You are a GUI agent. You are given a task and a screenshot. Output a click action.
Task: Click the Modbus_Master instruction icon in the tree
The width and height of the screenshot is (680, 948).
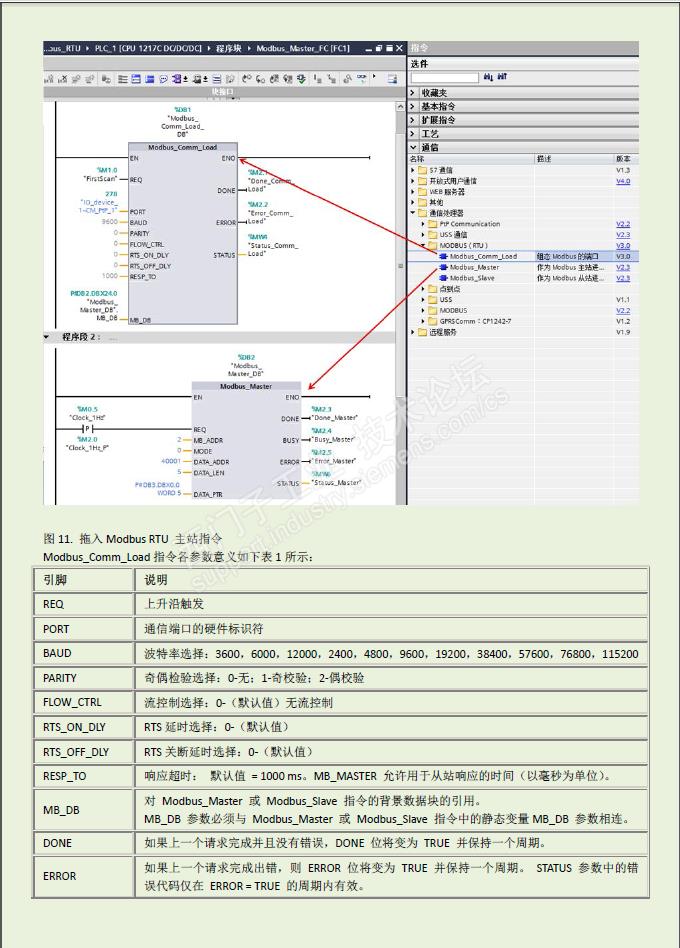pyautogui.click(x=444, y=267)
